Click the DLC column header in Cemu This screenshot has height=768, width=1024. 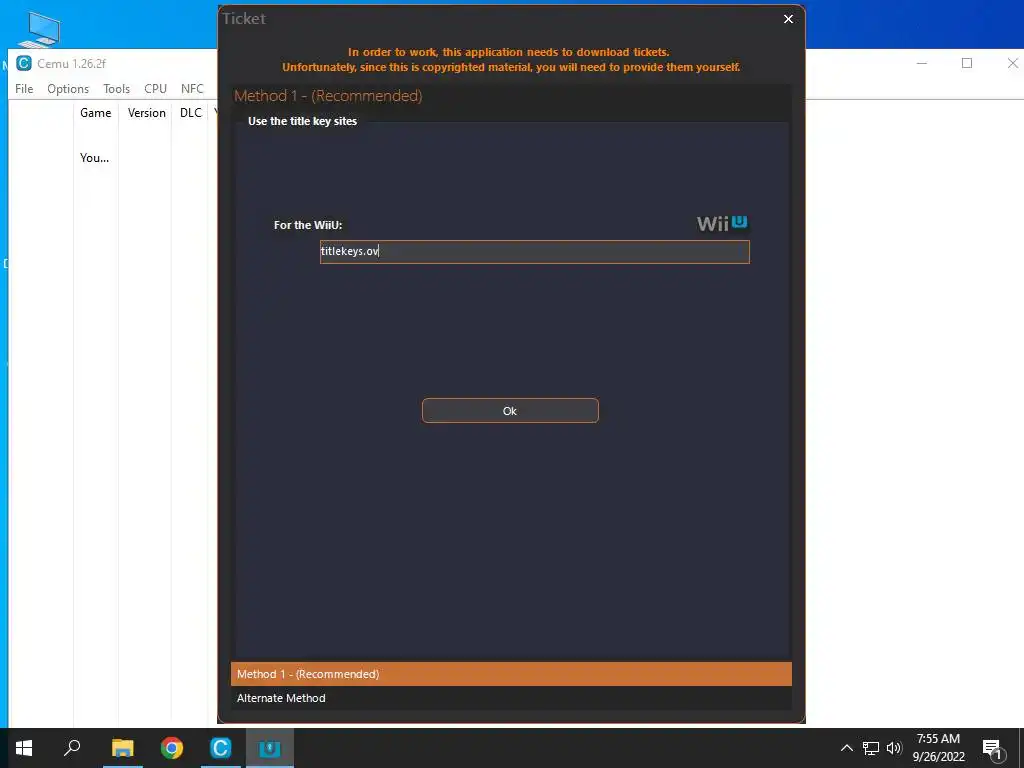pyautogui.click(x=191, y=113)
